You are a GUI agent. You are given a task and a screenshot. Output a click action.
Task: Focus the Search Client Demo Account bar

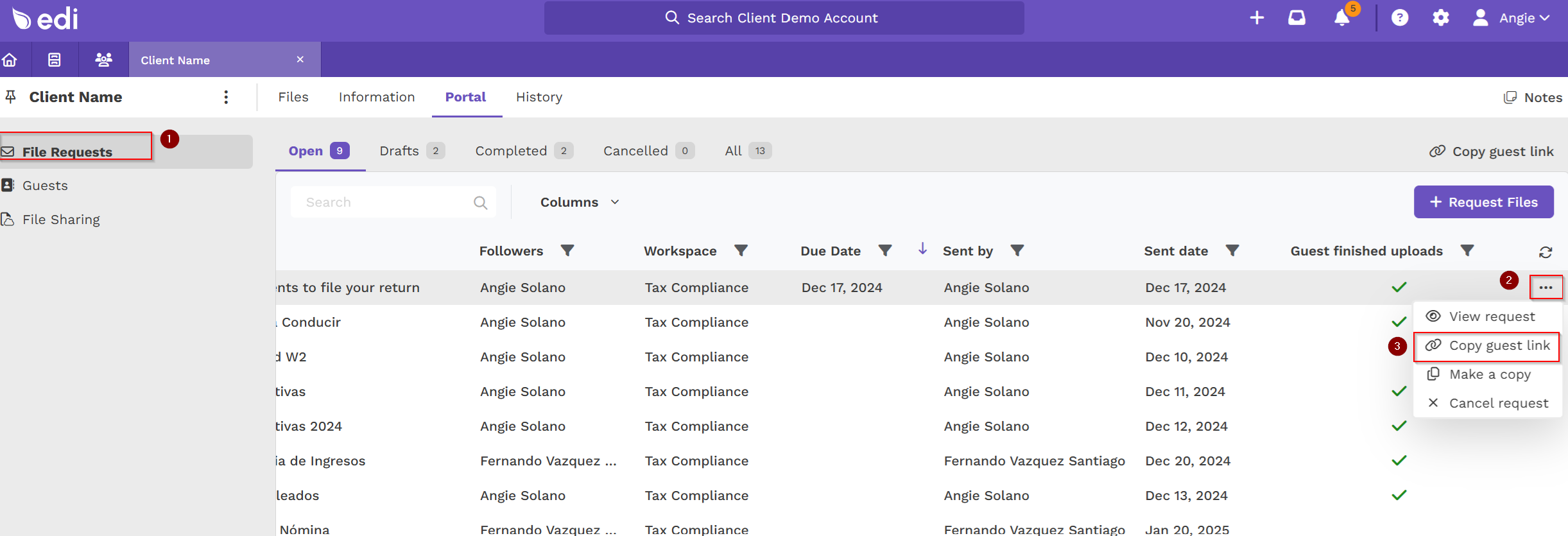tap(784, 18)
